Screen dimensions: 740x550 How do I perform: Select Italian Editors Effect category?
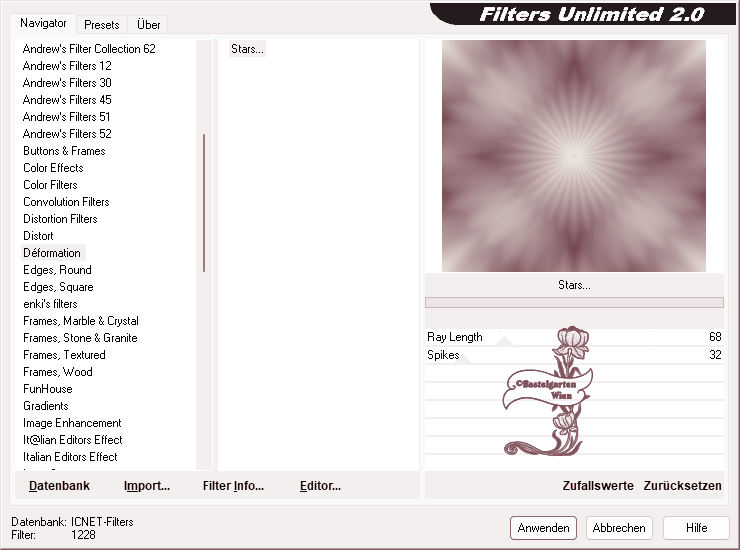(70, 457)
